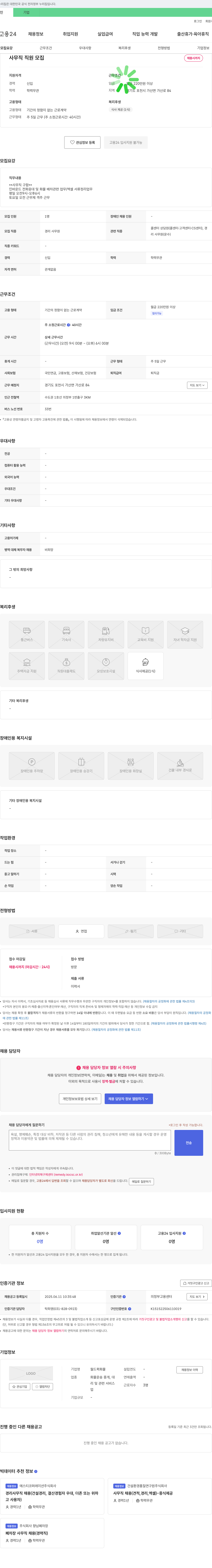Switch to the 기업정보 tab
The height and width of the screenshot is (1568, 212).
point(203,48)
